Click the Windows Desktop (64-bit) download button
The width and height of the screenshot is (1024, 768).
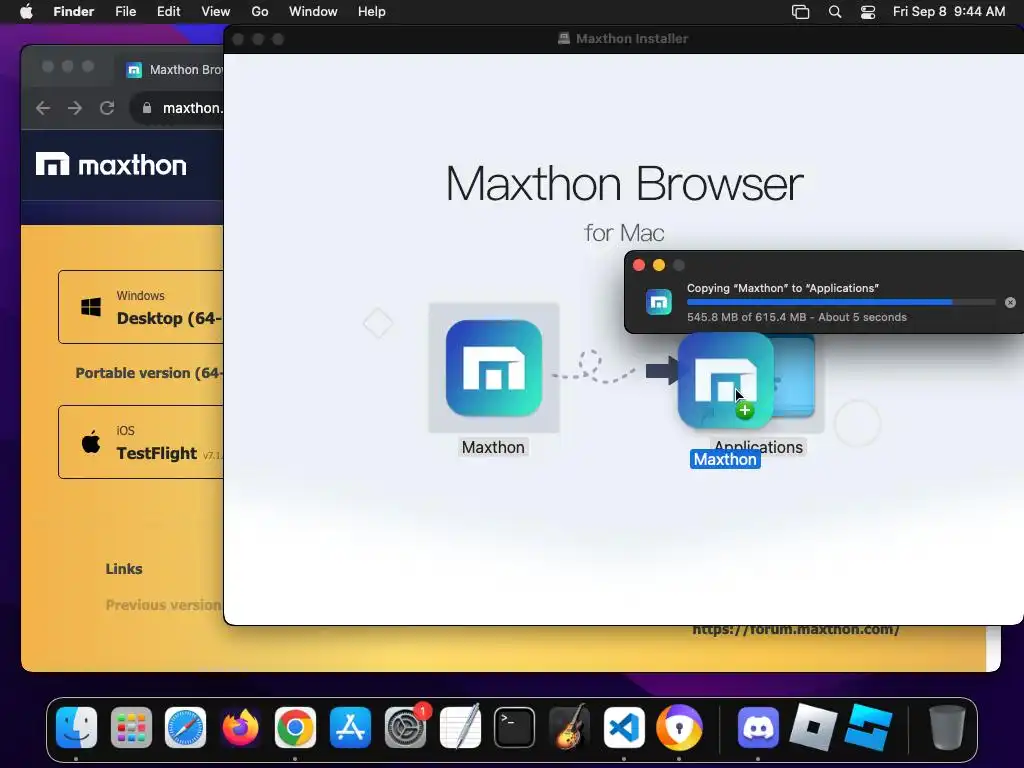click(141, 307)
